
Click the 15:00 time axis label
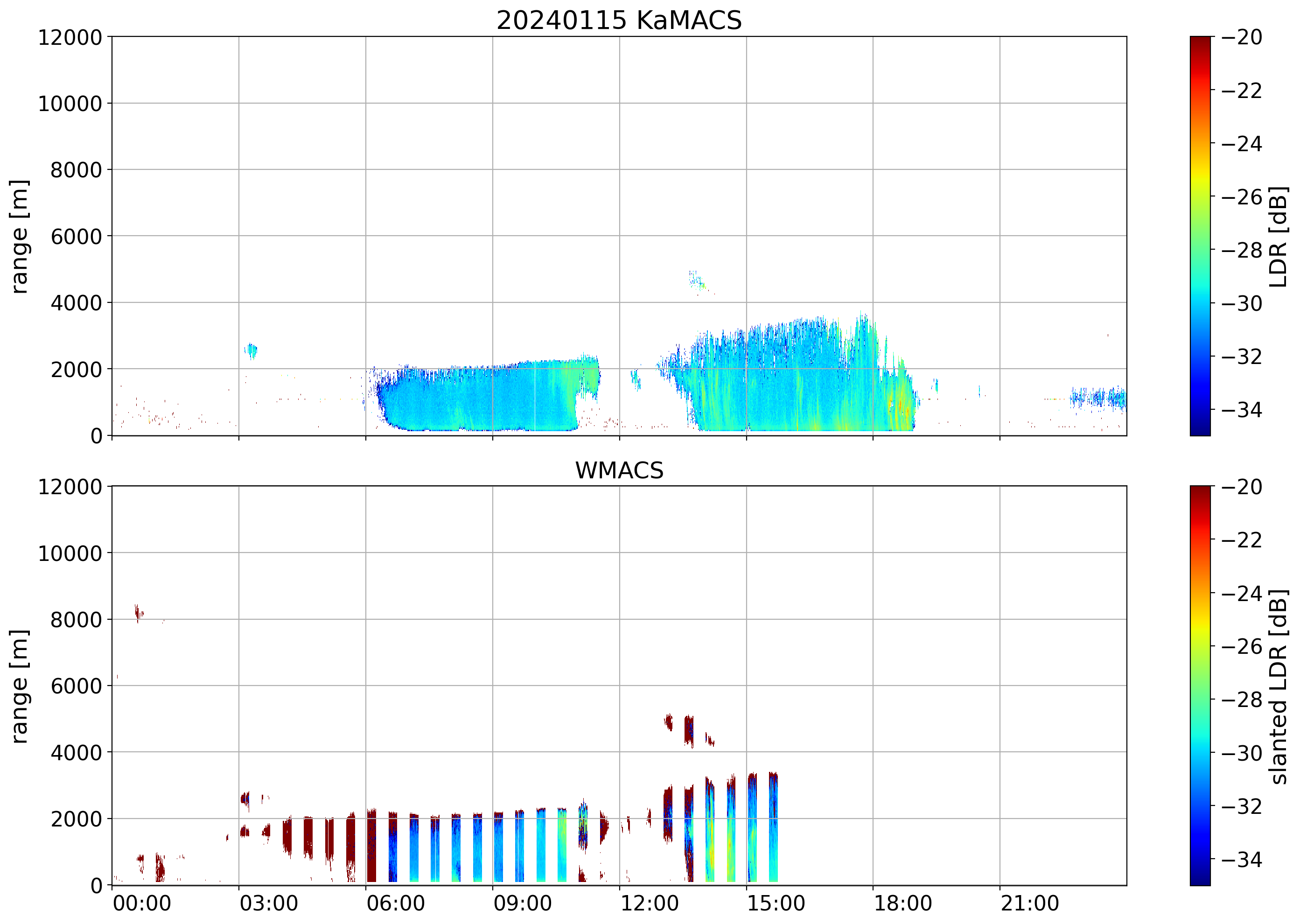[776, 903]
